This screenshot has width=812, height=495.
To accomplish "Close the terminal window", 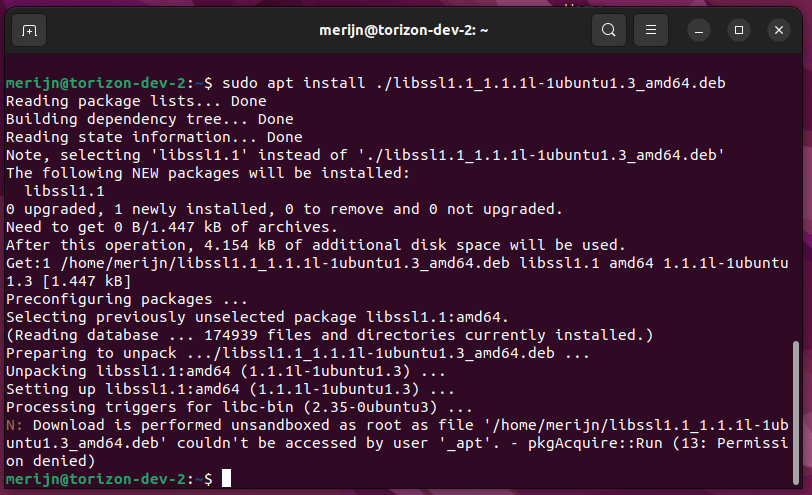I will tap(778, 31).
